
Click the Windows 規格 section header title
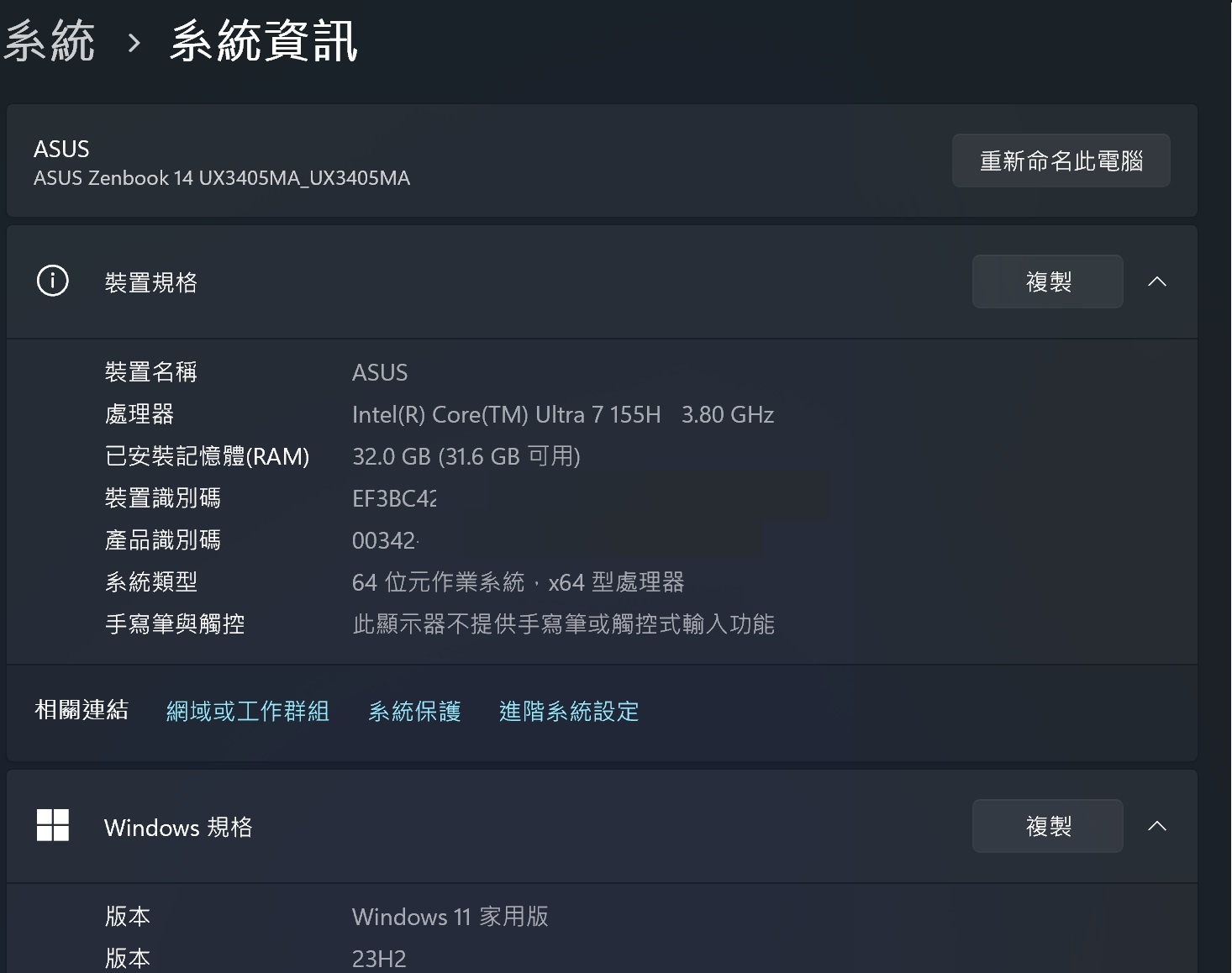pyautogui.click(x=178, y=827)
